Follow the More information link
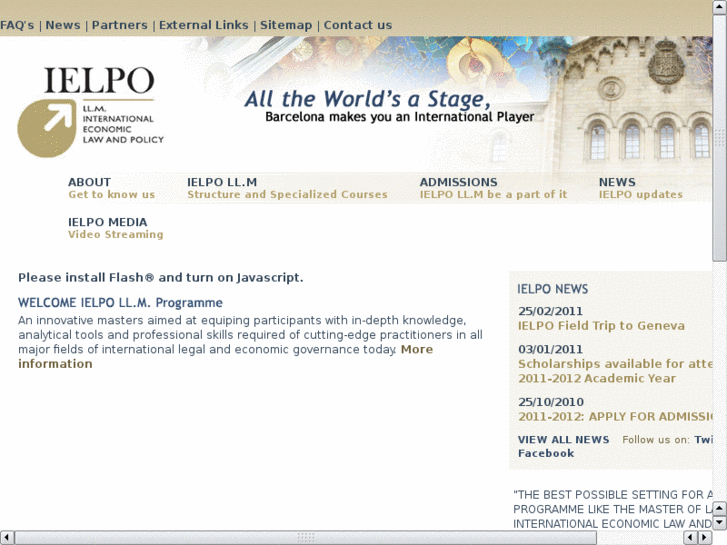 pos(417,349)
